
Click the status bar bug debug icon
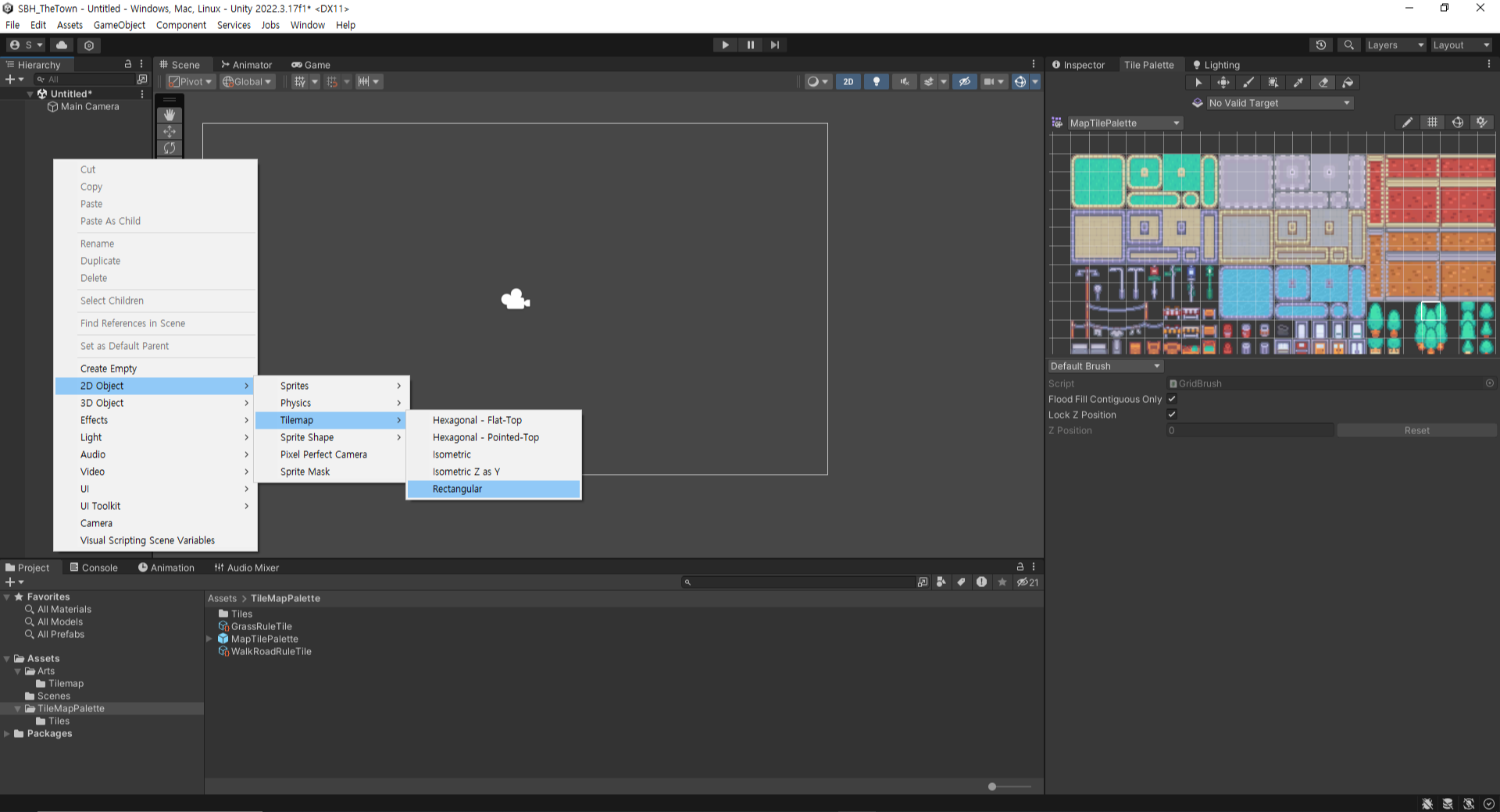point(1427,803)
